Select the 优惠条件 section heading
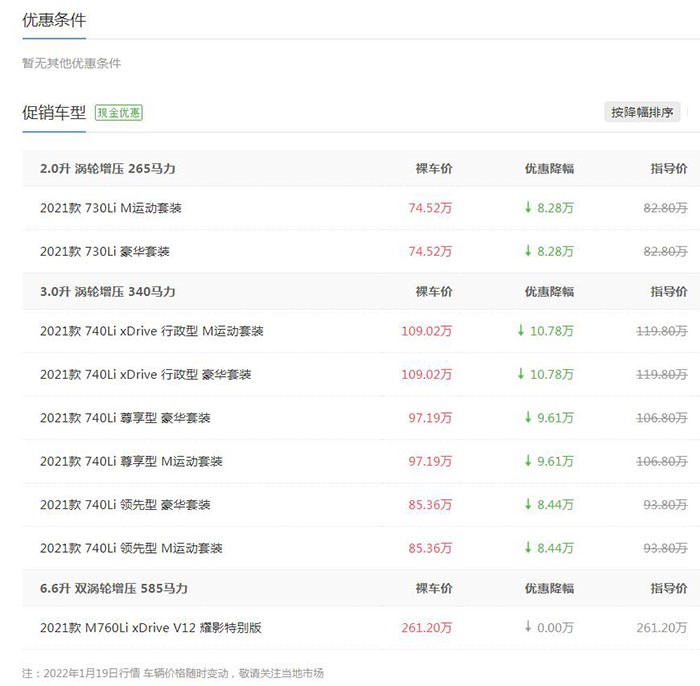The height and width of the screenshot is (686, 700). [x=54, y=20]
